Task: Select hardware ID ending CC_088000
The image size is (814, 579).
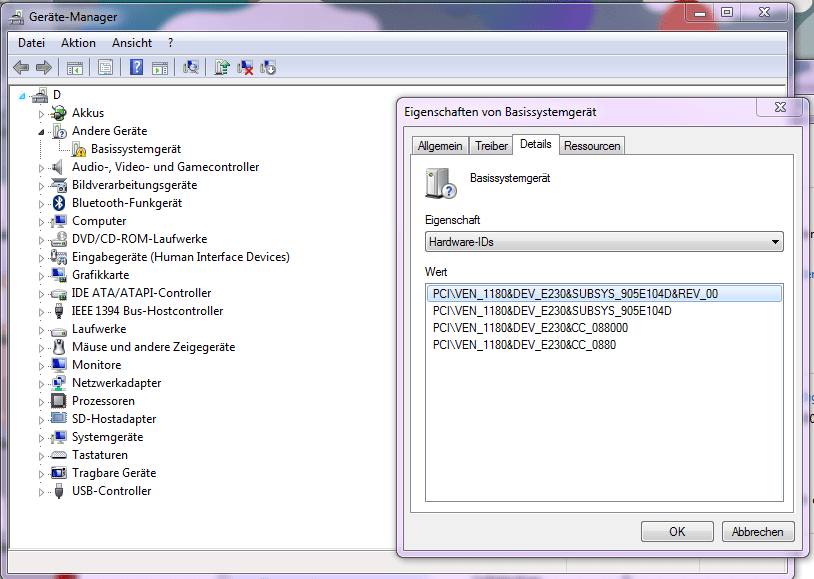Action: [x=530, y=328]
